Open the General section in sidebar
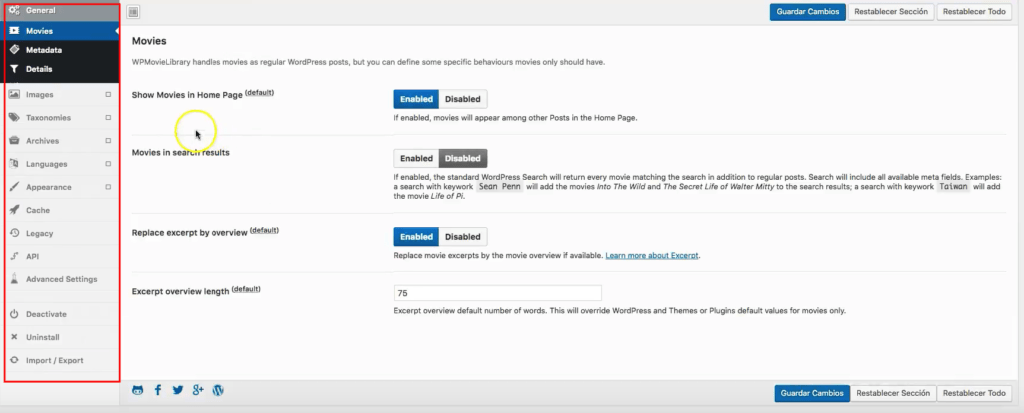The image size is (1024, 413). pos(62,10)
